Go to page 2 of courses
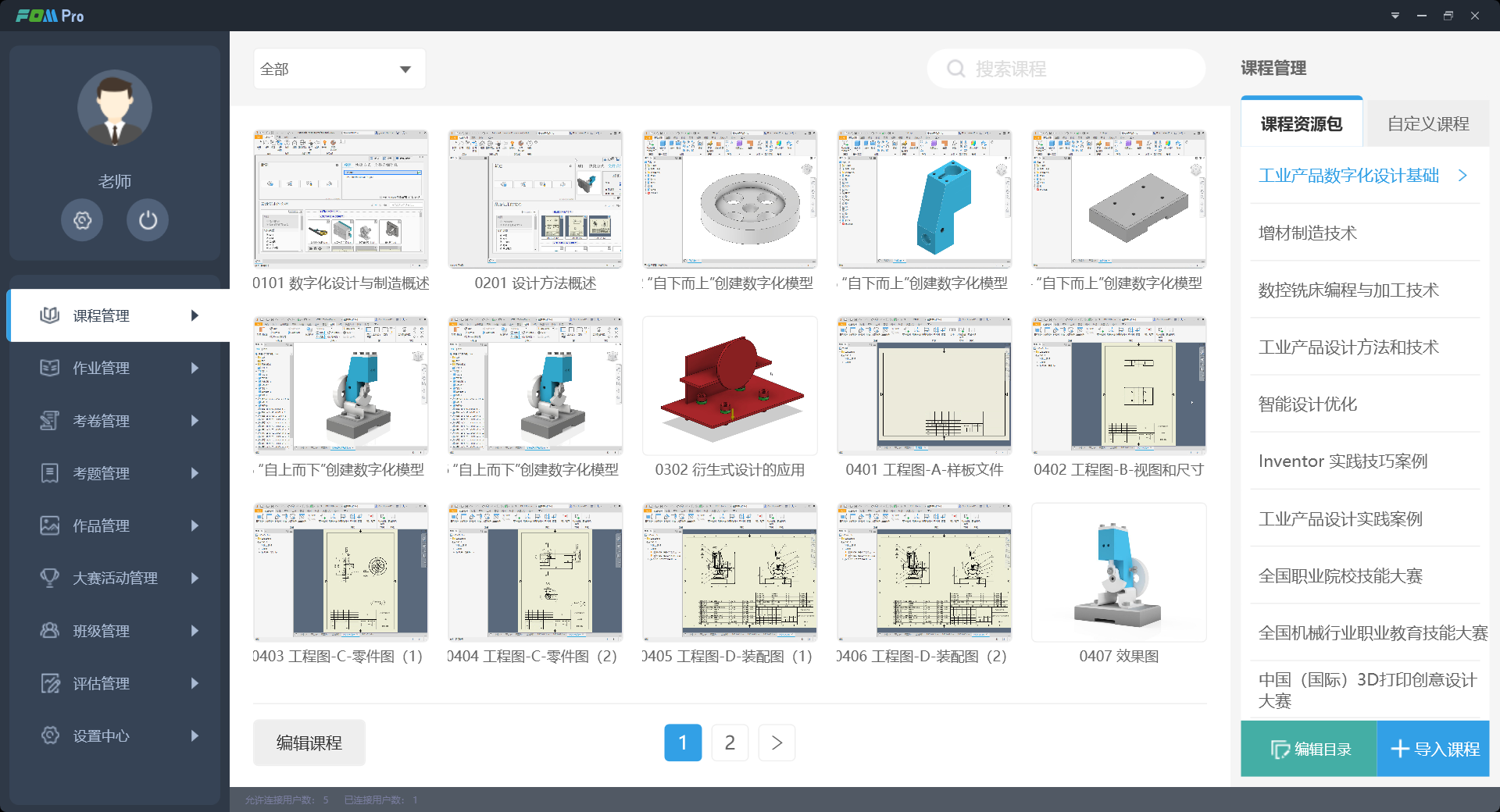Image resolution: width=1500 pixels, height=812 pixels. point(730,743)
